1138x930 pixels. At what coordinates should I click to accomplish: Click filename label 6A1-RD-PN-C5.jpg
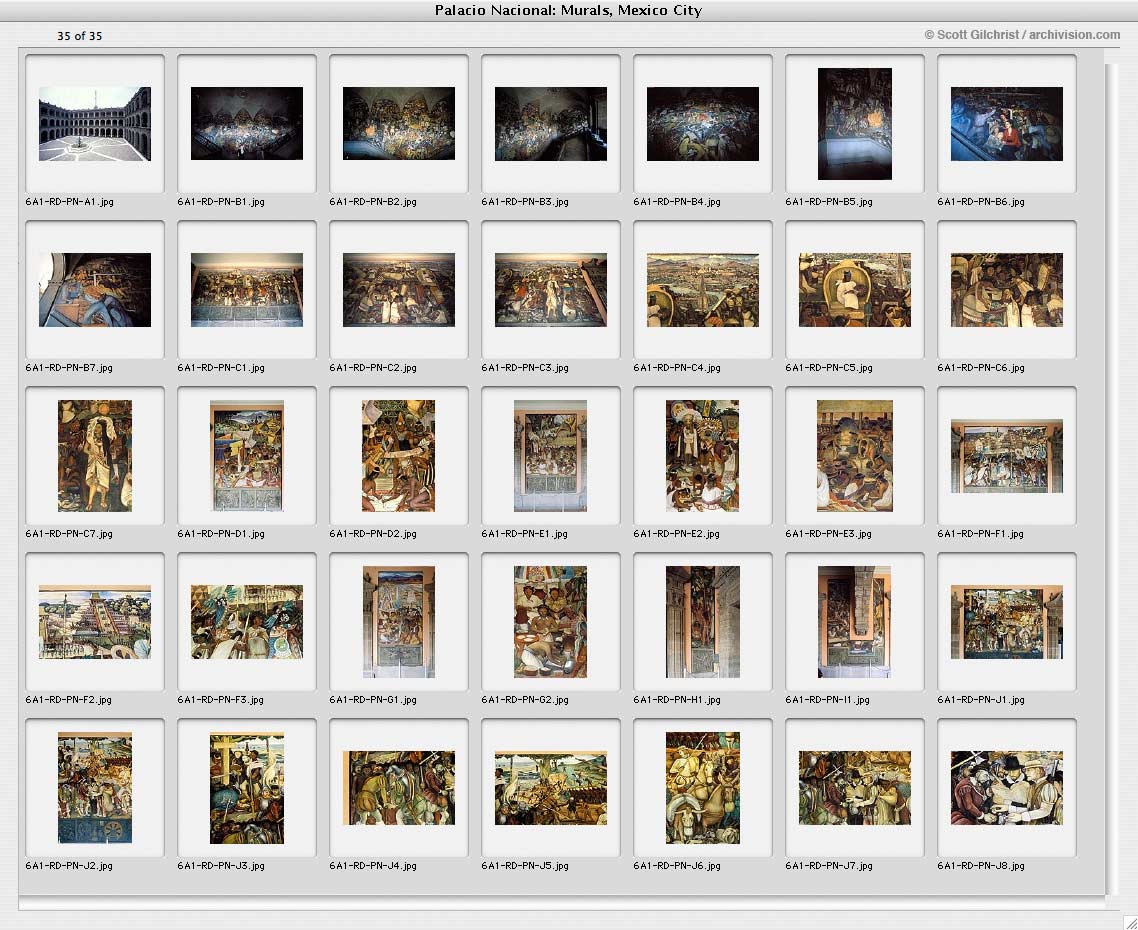[829, 368]
